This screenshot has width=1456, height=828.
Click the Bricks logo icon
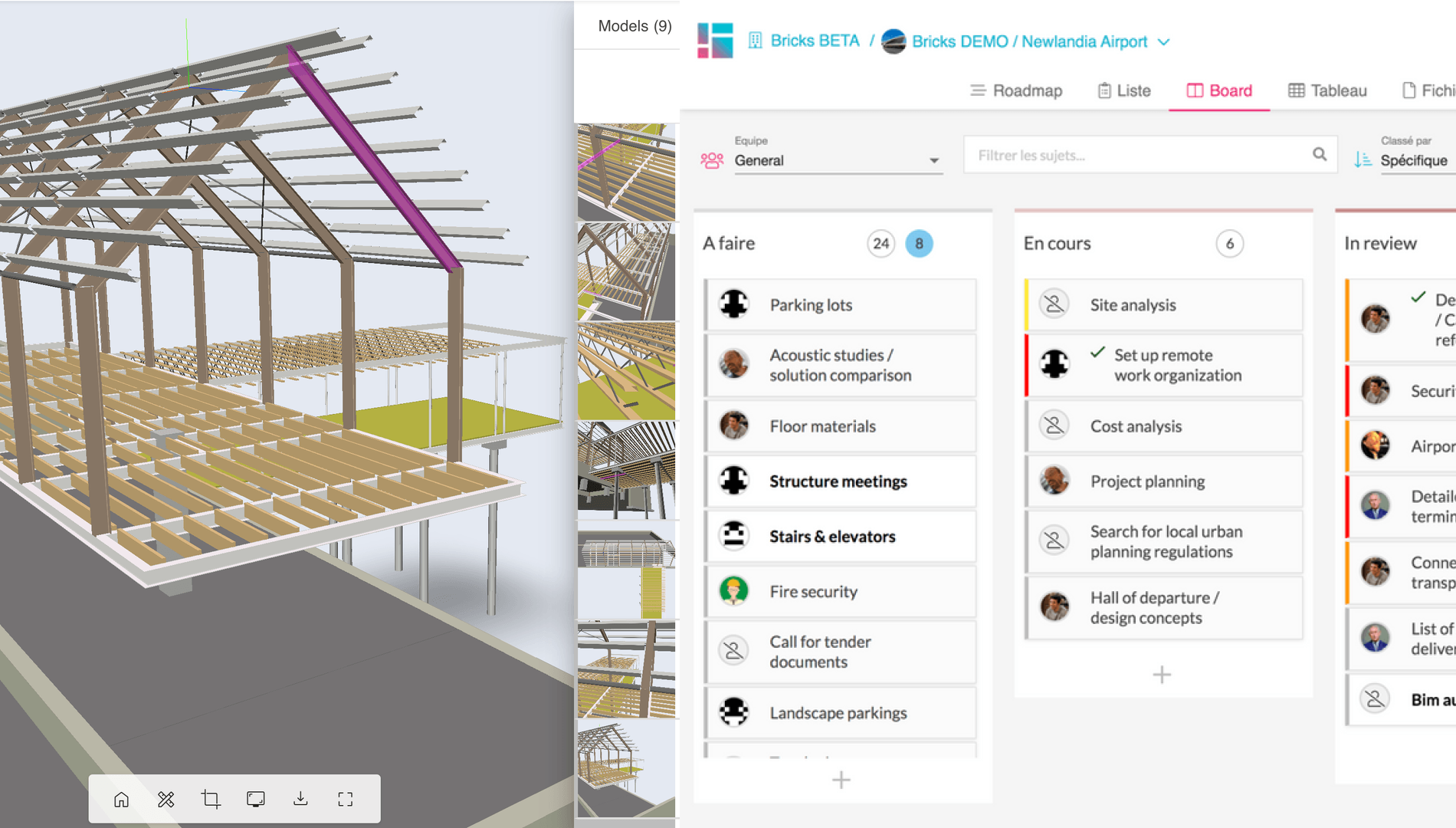pos(714,41)
